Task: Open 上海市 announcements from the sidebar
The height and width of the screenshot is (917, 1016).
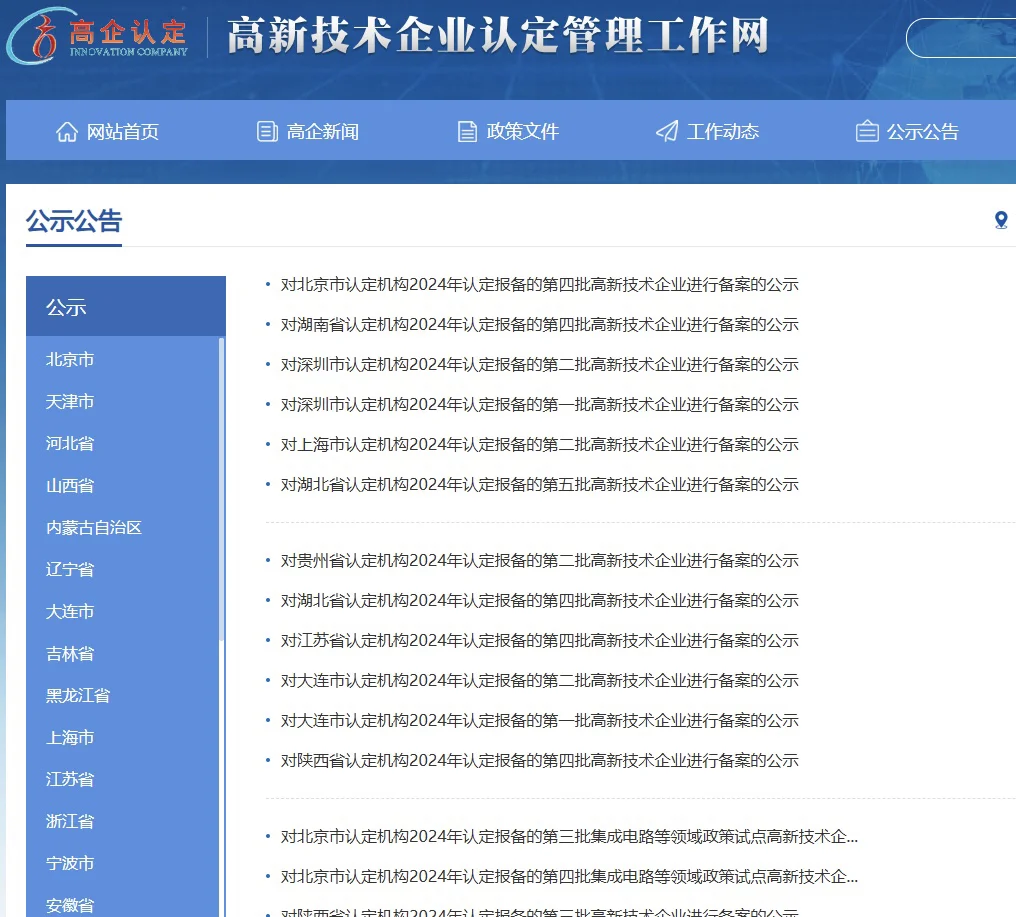Action: click(x=69, y=737)
